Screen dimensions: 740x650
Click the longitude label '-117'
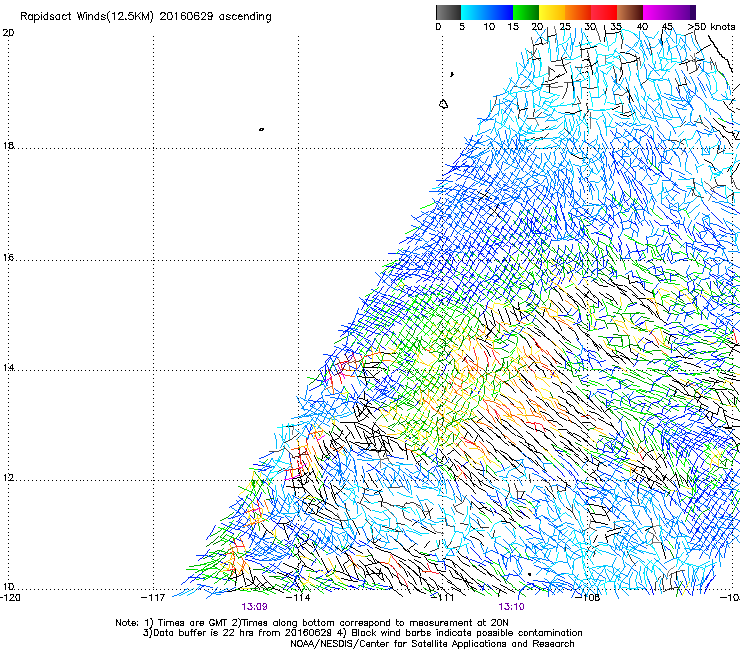click(x=153, y=598)
